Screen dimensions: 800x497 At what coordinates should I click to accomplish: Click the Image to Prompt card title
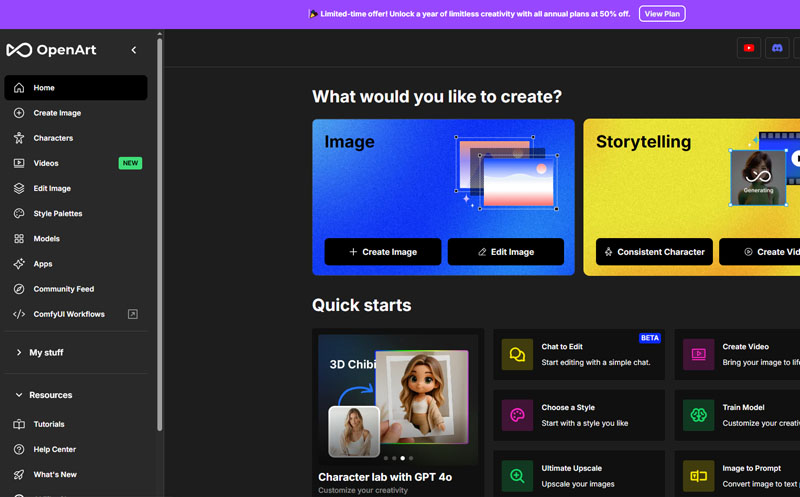tap(752, 468)
